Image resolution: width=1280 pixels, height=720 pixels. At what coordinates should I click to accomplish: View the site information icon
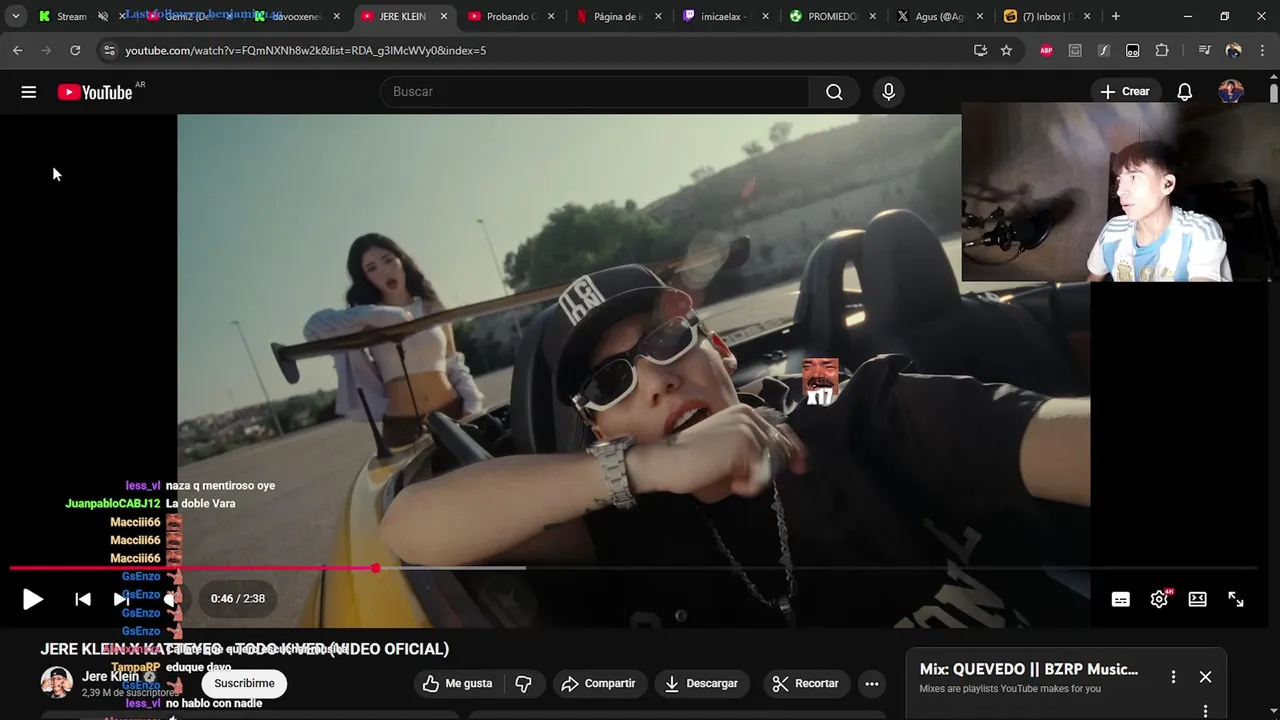pyautogui.click(x=109, y=50)
